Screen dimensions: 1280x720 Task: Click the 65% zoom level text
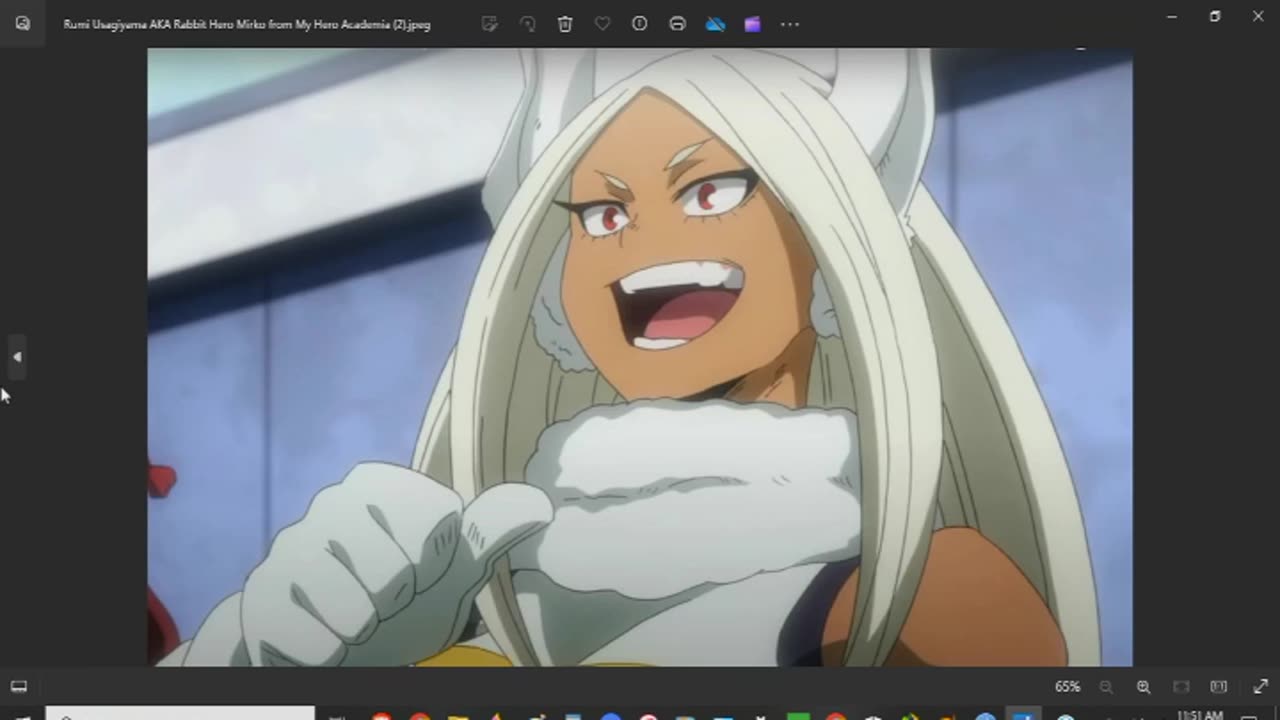[x=1067, y=687]
